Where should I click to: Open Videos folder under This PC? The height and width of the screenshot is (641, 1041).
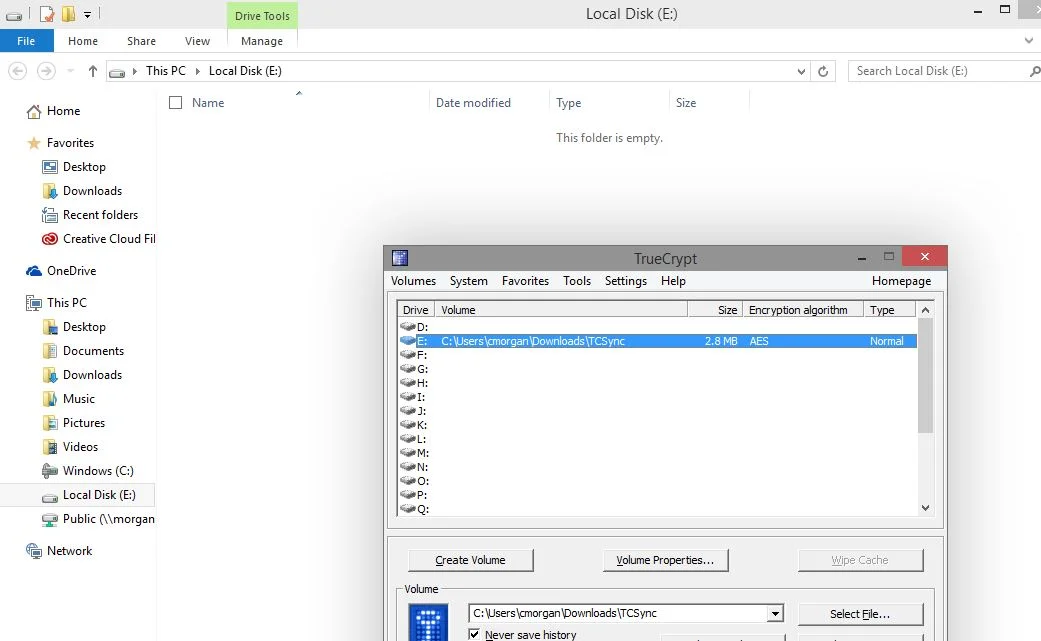[x=80, y=447]
